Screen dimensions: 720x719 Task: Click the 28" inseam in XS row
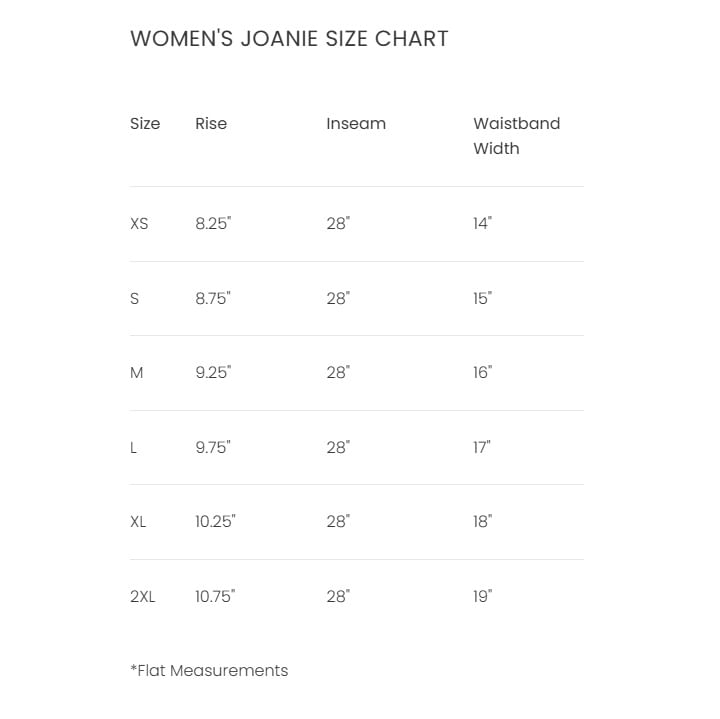tap(338, 224)
